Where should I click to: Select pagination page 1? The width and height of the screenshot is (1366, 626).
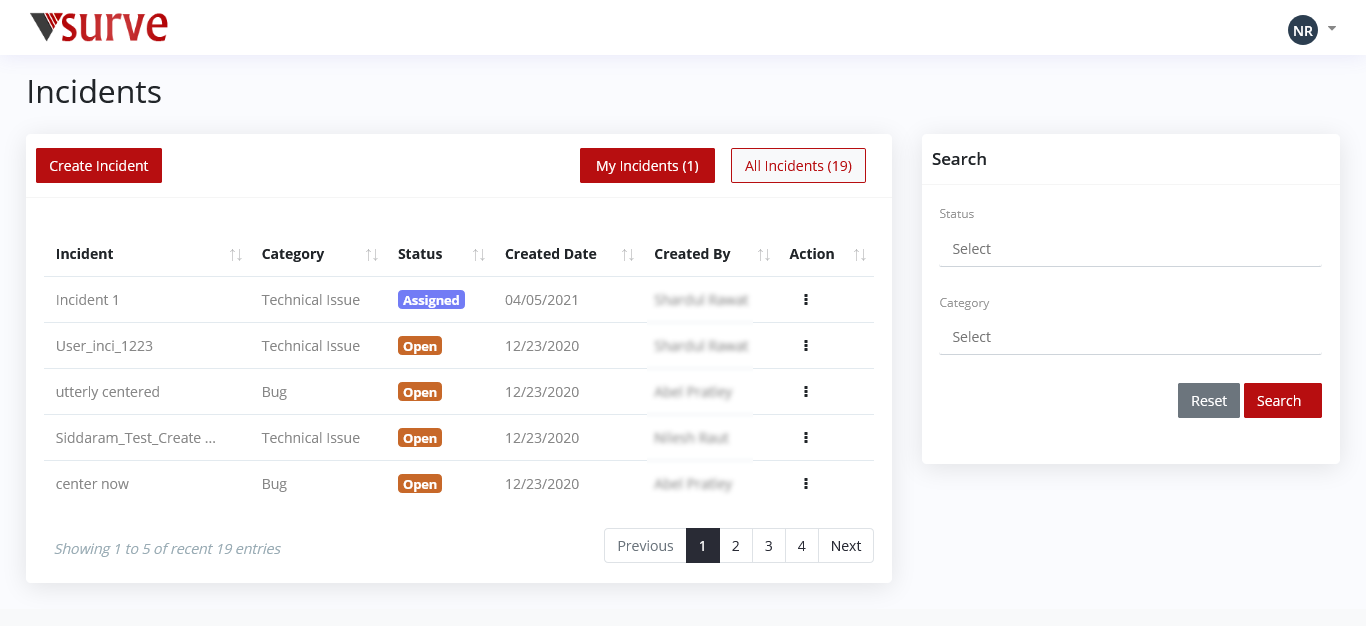703,546
